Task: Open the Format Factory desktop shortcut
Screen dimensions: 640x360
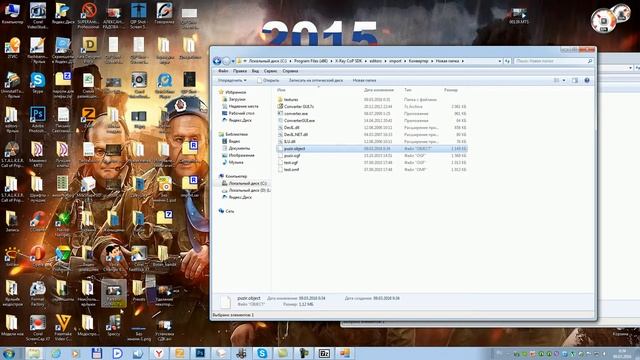Action: (x=38, y=293)
